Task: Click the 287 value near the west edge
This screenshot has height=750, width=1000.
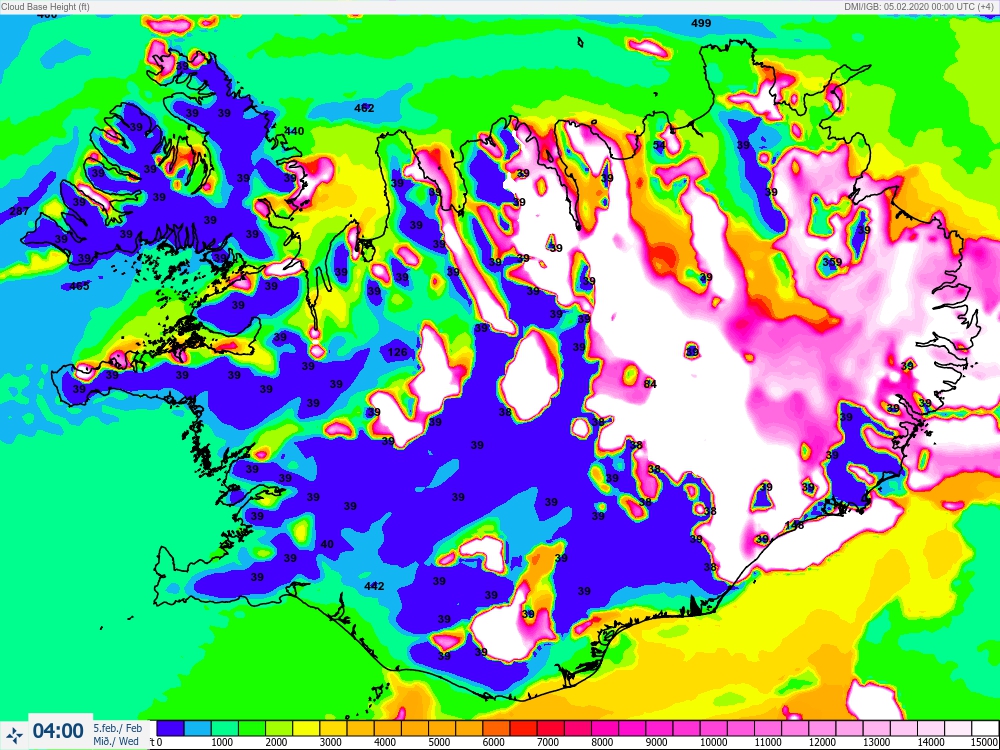Action: point(19,210)
